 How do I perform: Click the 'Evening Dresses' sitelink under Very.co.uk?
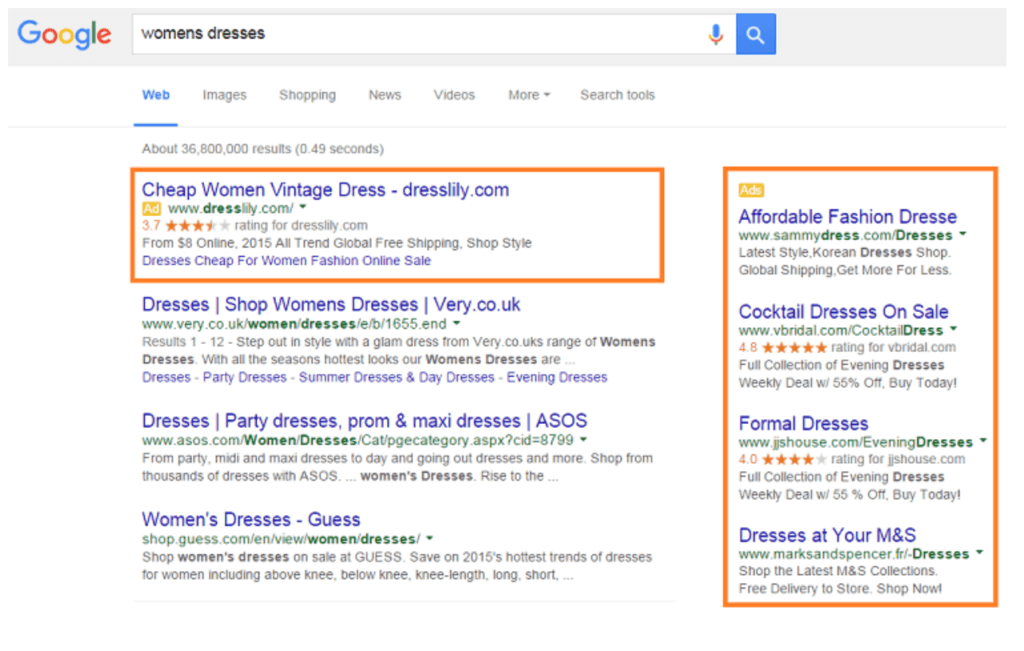click(x=557, y=377)
